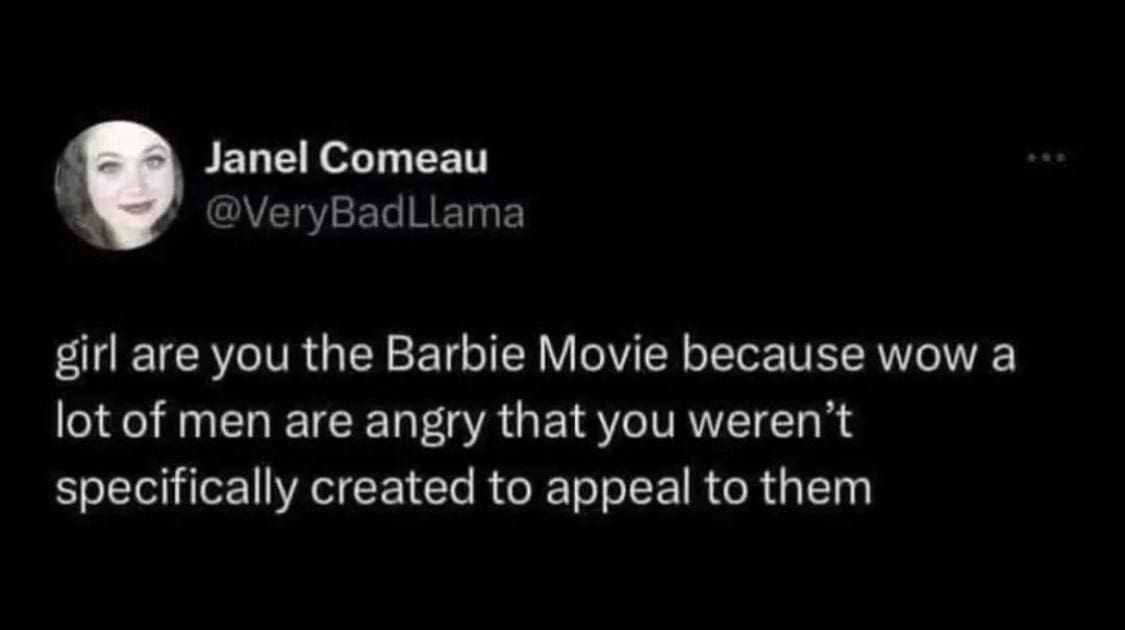This screenshot has height=630, width=1125.
Task: Open the three-dot more options menu
Action: pyautogui.click(x=1048, y=157)
